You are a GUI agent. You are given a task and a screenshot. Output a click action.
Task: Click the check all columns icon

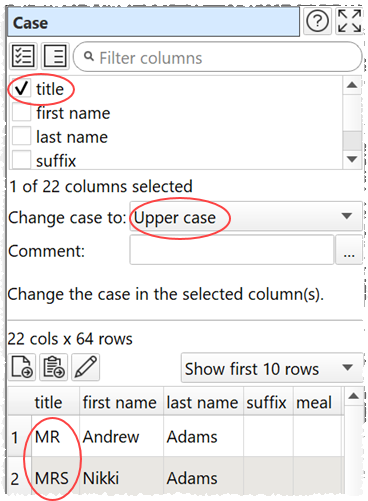coord(23,56)
